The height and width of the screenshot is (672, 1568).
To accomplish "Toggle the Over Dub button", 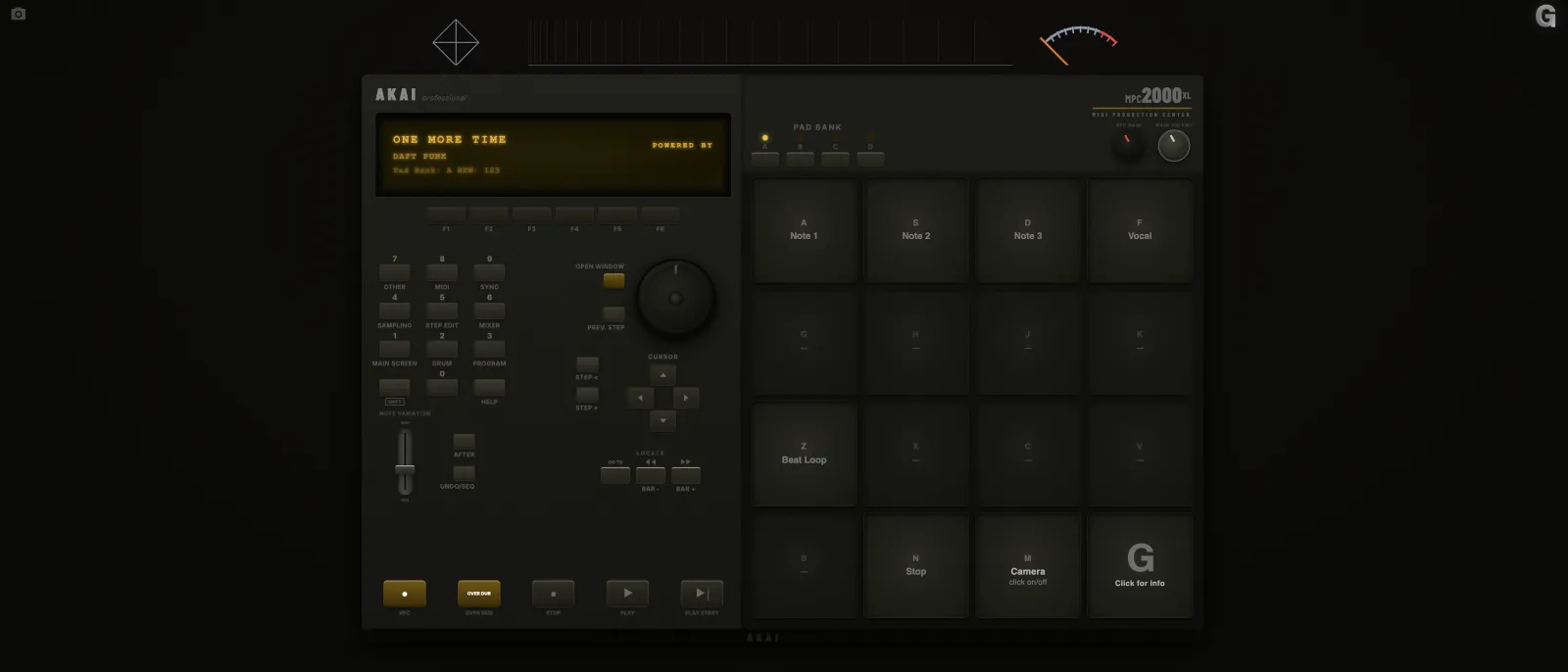I will pos(479,594).
